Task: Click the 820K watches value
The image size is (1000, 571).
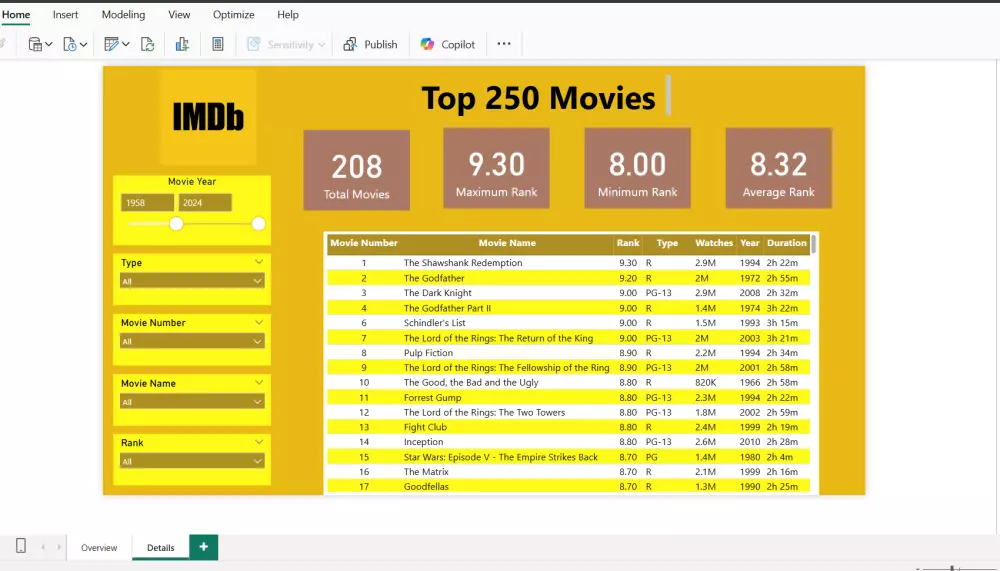Action: click(x=705, y=383)
